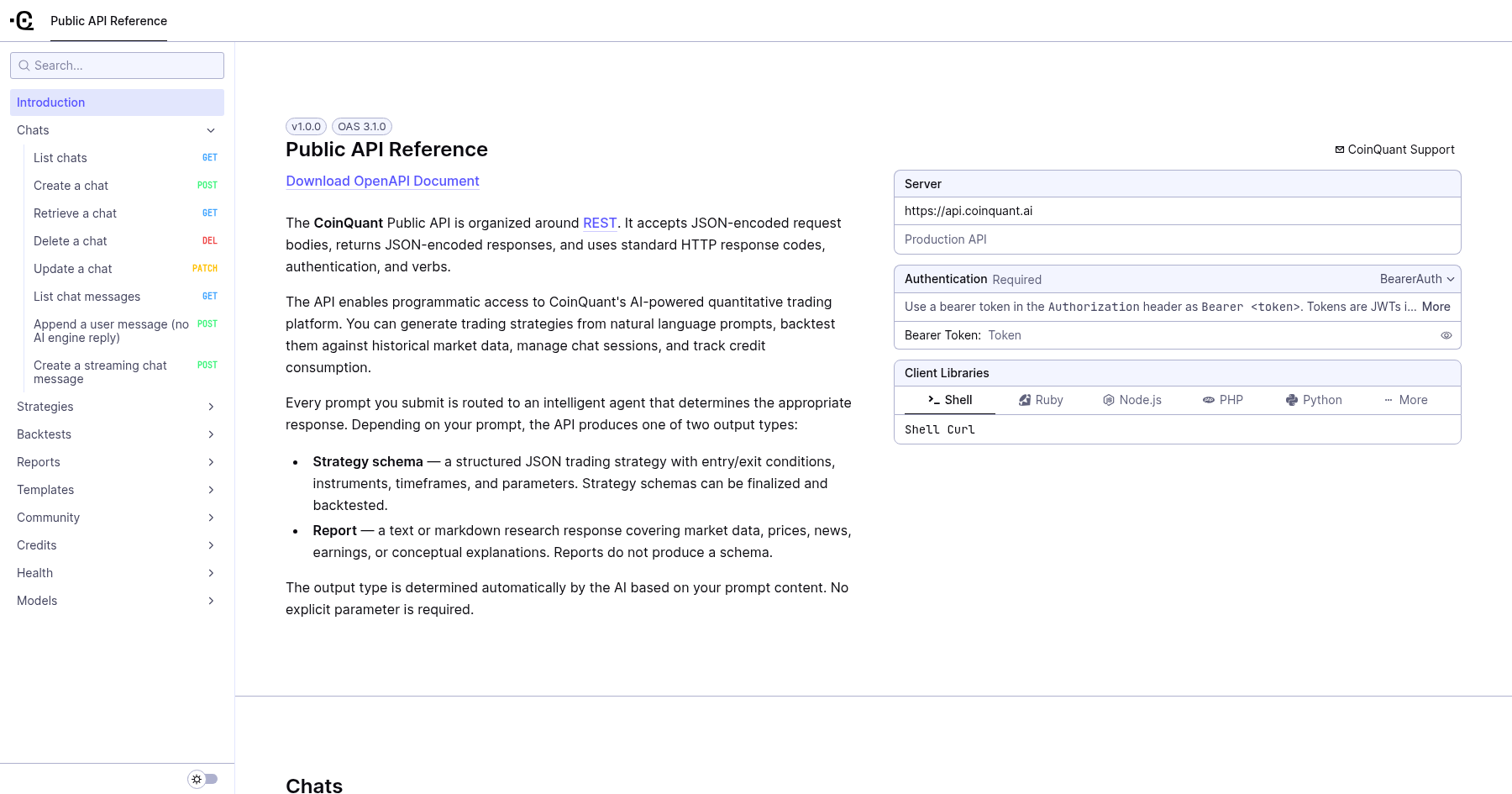Click the v1.0.0 version badge

306,127
